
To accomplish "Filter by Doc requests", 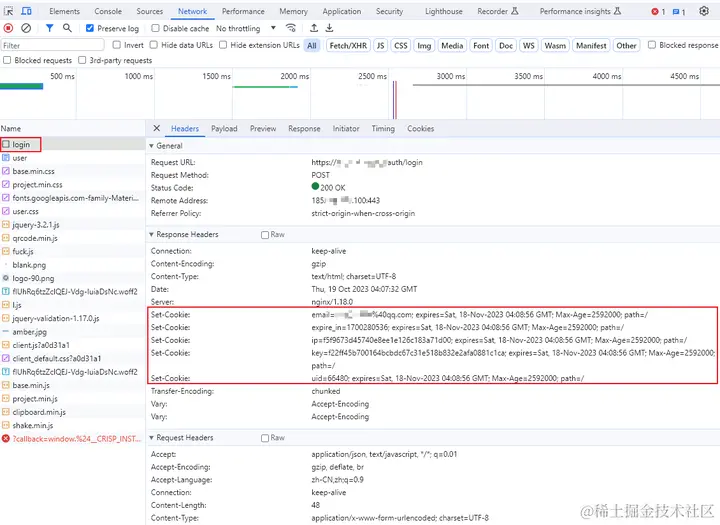I will coord(506,45).
